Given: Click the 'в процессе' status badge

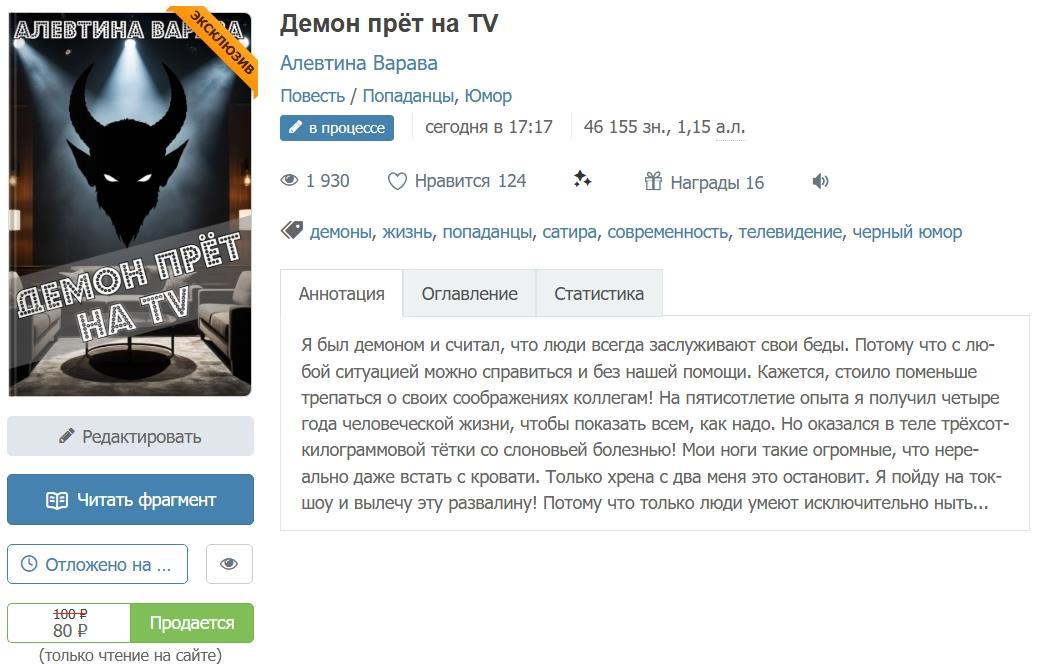Looking at the screenshot, I should 337,127.
